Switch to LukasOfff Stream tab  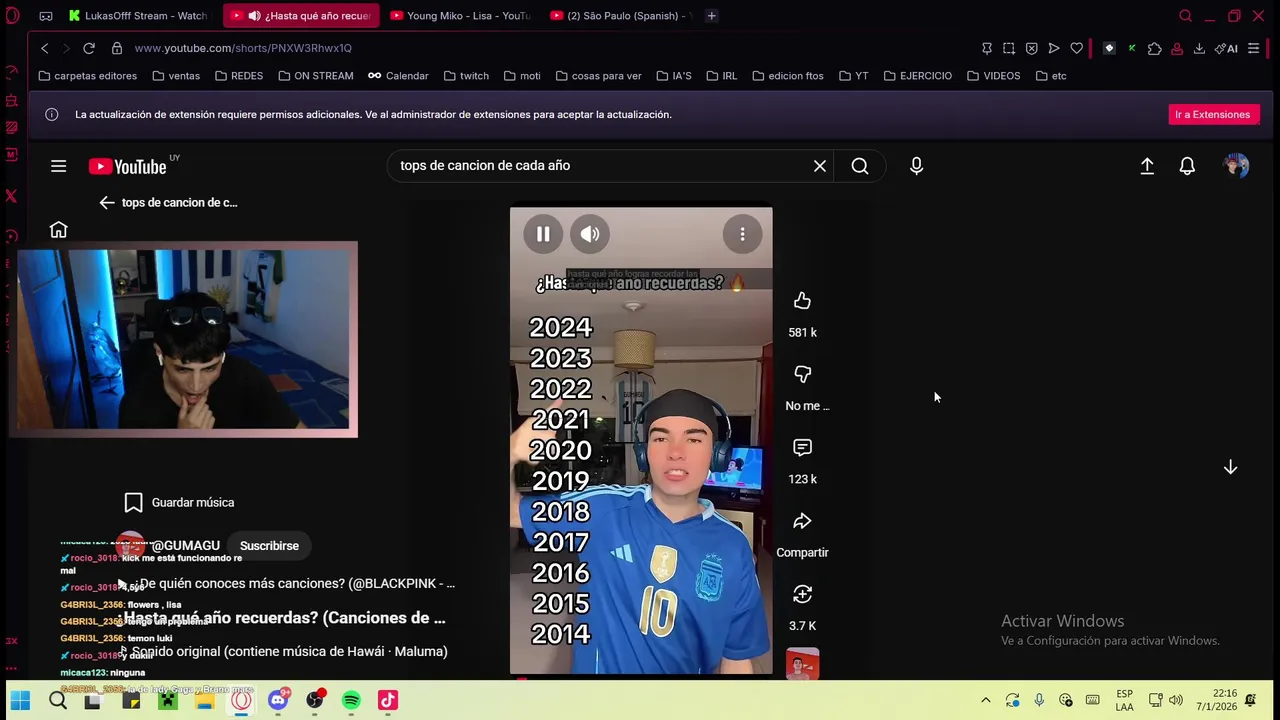click(138, 16)
